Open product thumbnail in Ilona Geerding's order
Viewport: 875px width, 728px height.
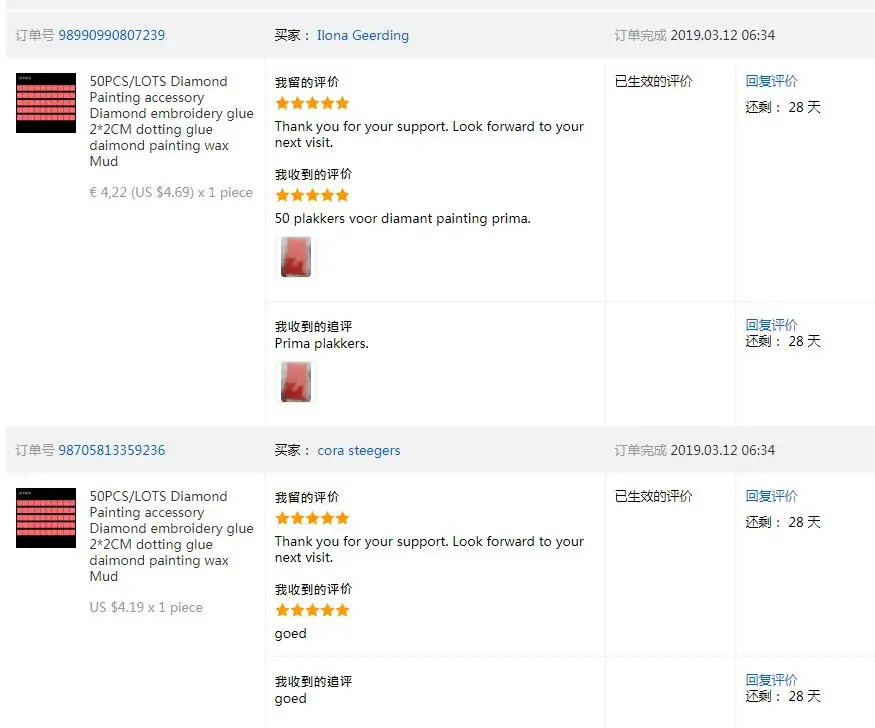coord(46,103)
